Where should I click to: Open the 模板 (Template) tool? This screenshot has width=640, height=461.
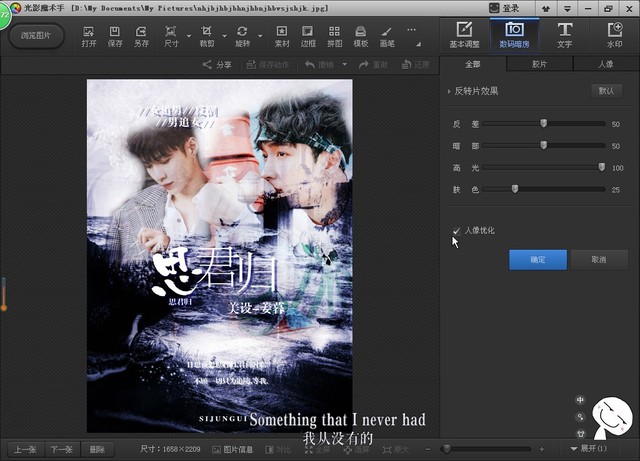point(361,37)
